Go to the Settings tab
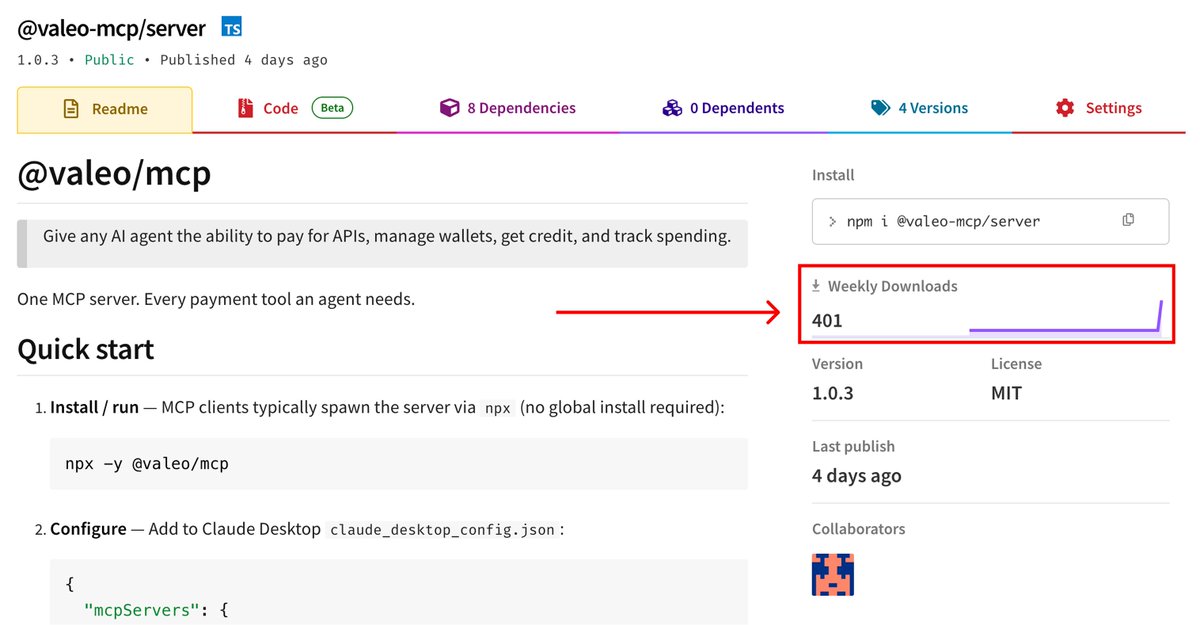This screenshot has height=625, width=1200. point(1098,108)
